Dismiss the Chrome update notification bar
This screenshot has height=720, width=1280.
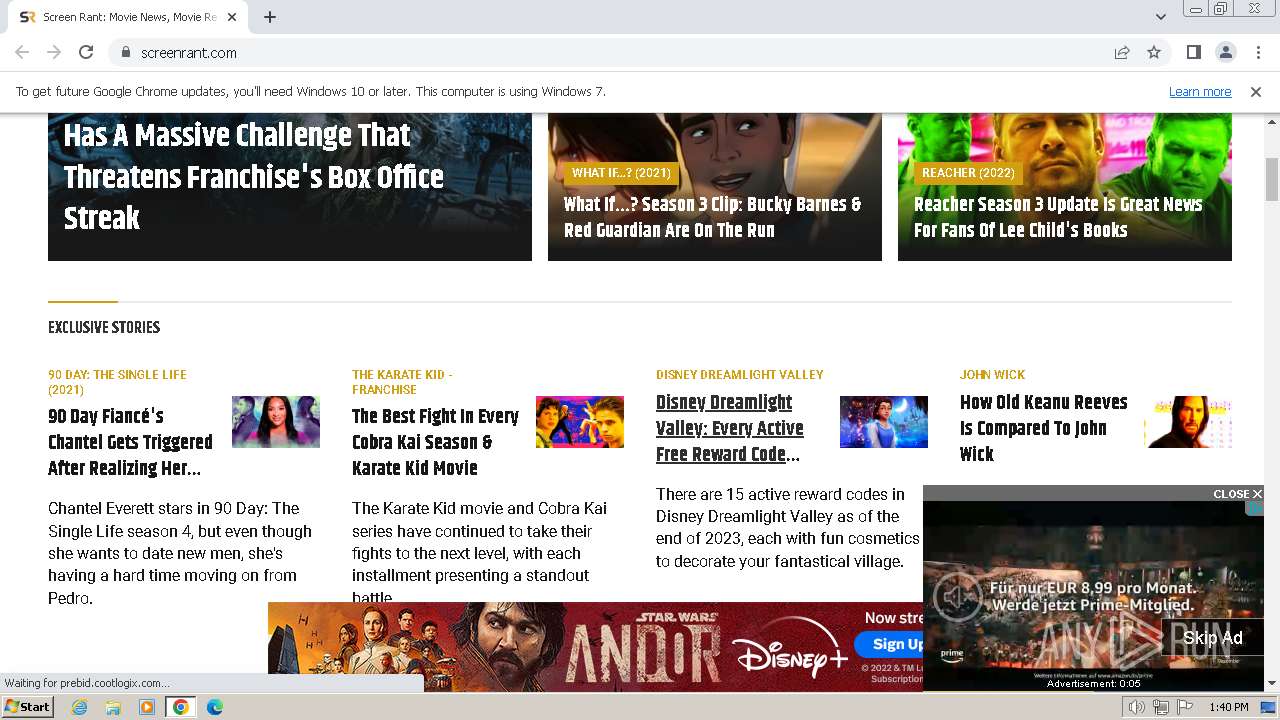[1256, 91]
